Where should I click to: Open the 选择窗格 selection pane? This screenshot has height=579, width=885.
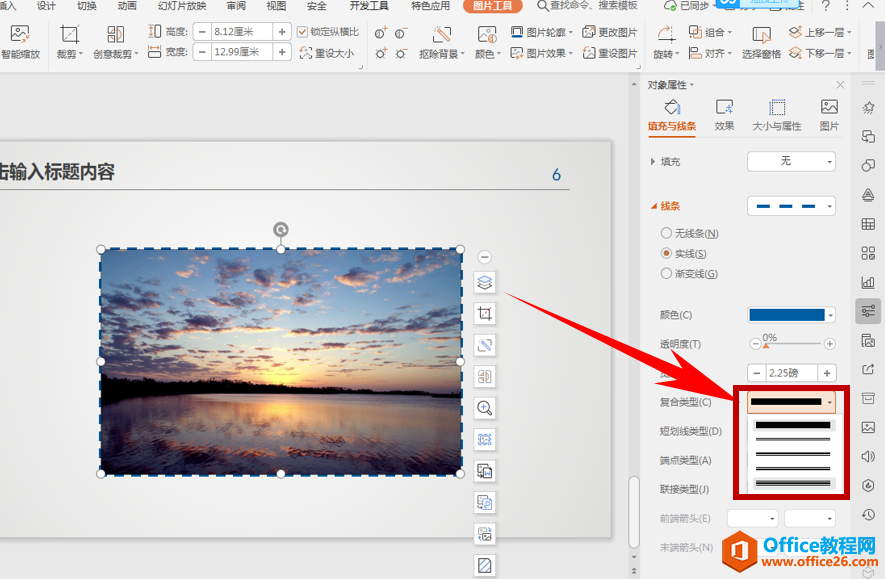coord(761,40)
